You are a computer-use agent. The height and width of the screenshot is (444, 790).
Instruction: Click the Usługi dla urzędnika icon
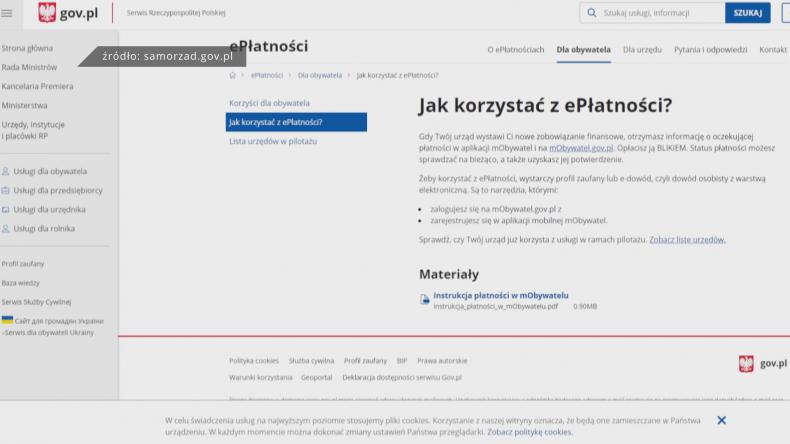pos(6,210)
